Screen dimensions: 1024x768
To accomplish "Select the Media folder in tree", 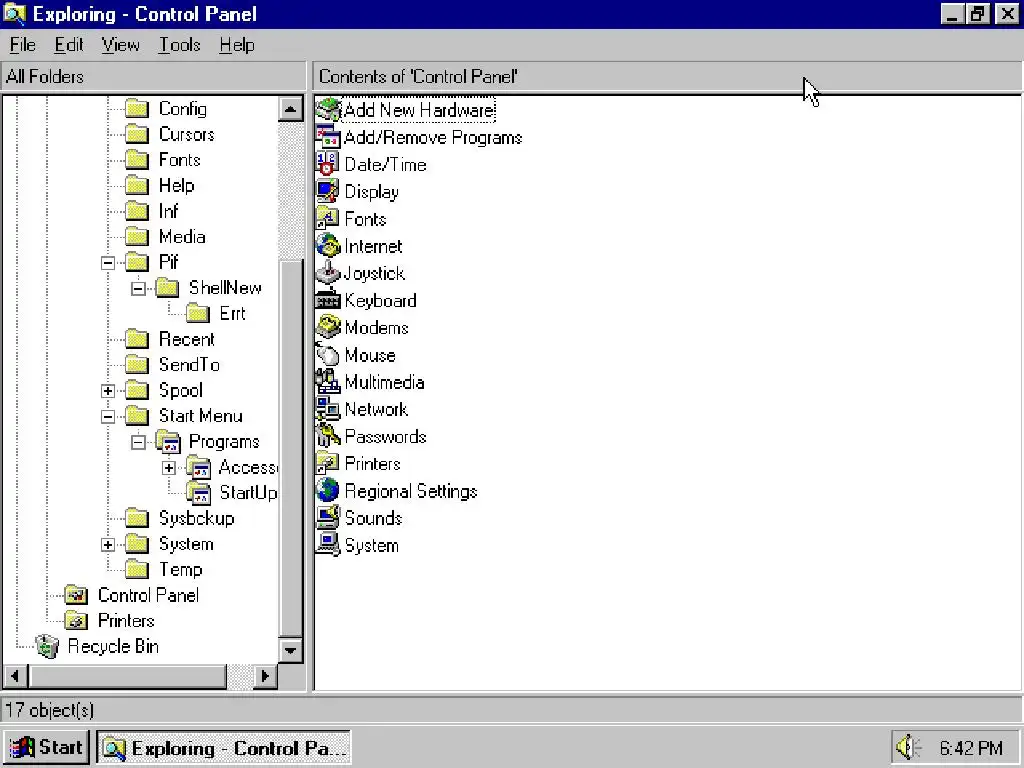I will coord(182,237).
